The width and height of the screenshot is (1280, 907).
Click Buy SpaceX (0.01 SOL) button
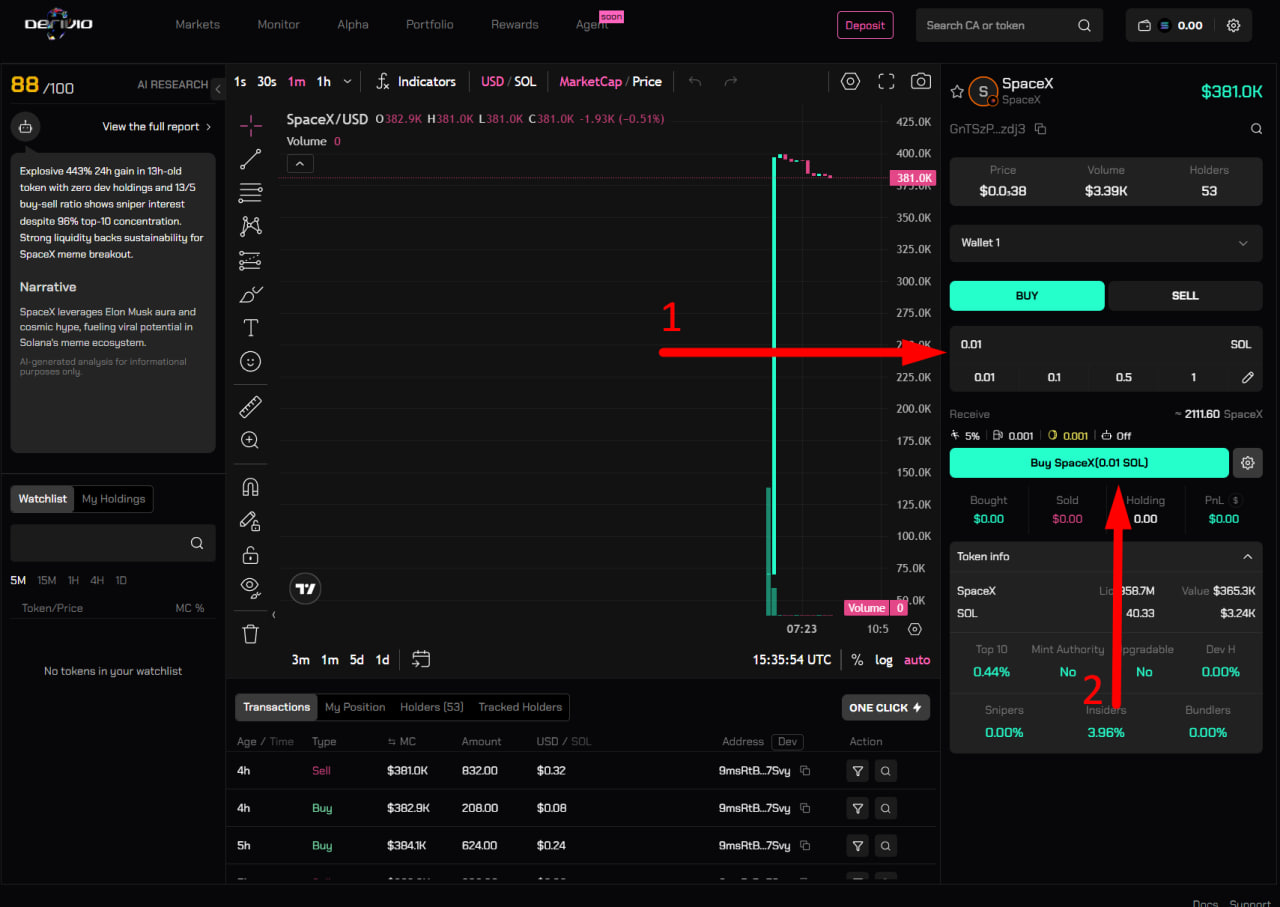tap(1089, 463)
